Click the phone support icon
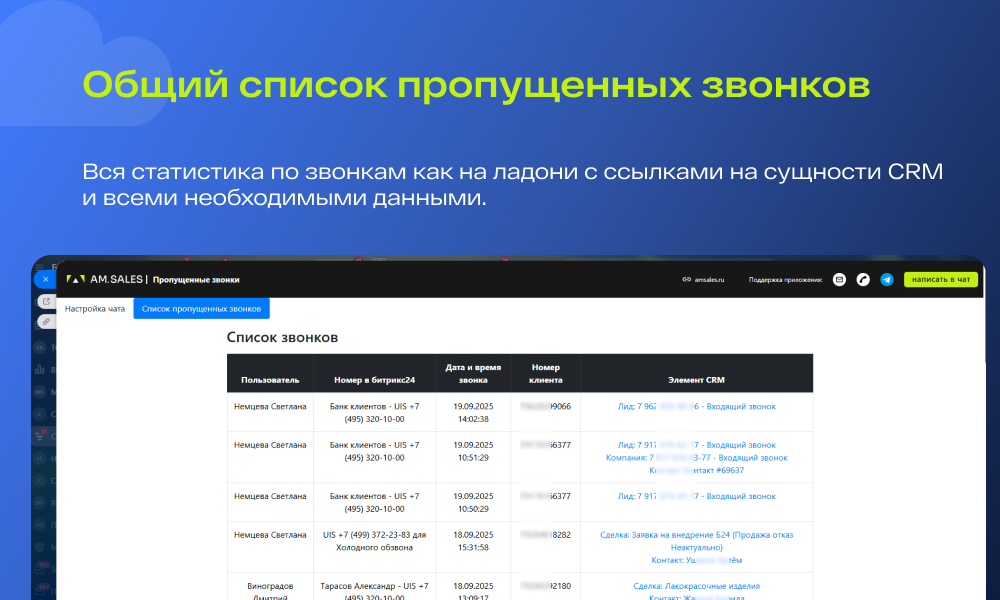The height and width of the screenshot is (600, 1000). (863, 280)
